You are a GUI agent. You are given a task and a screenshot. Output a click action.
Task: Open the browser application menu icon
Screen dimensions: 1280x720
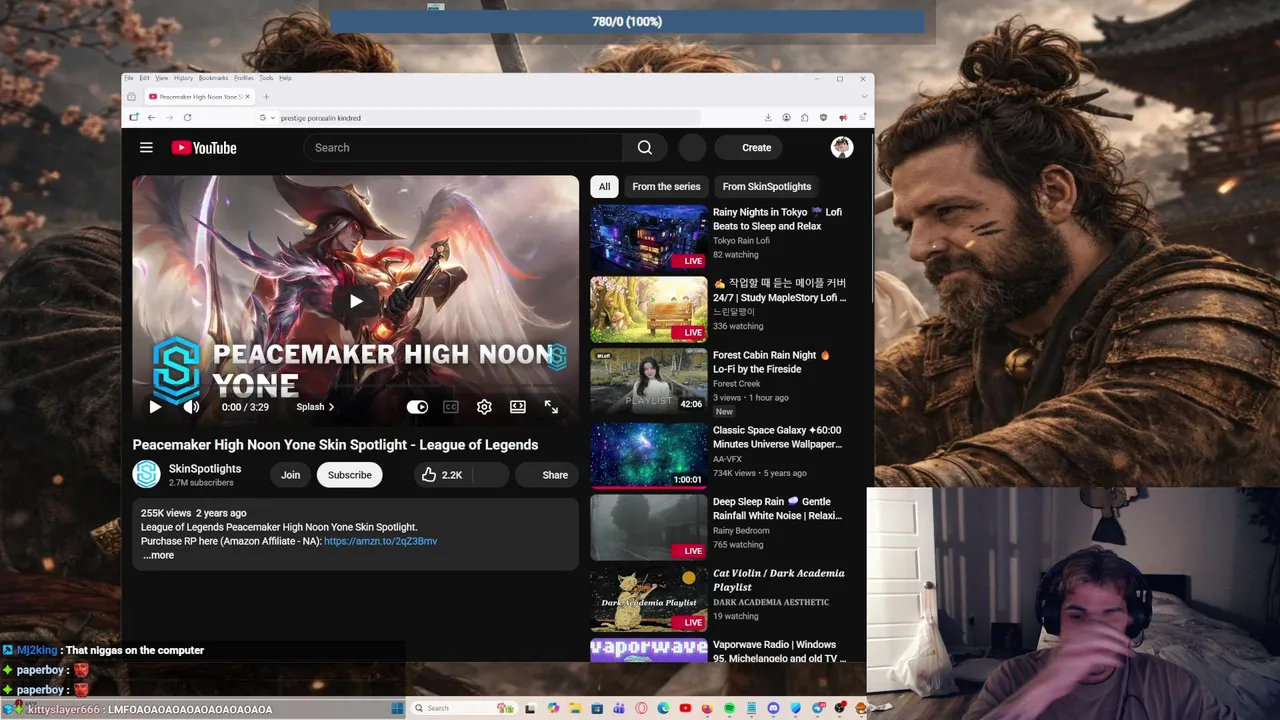pyautogui.click(x=862, y=118)
